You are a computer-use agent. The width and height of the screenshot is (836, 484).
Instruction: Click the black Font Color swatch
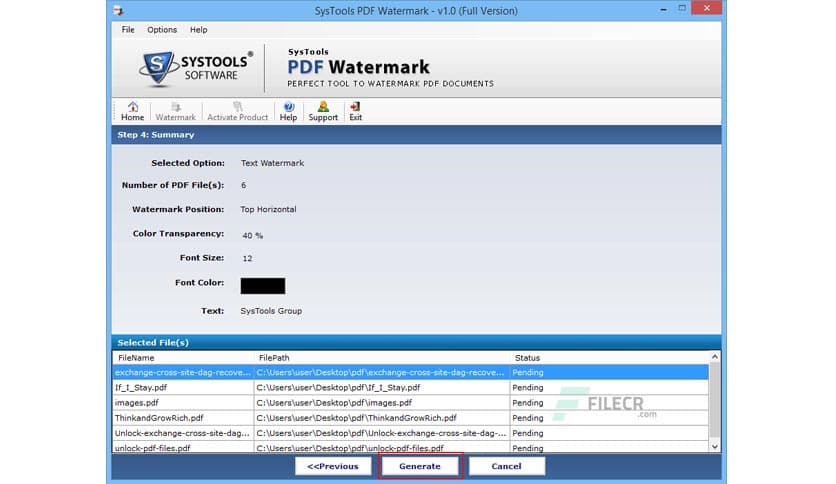point(263,286)
